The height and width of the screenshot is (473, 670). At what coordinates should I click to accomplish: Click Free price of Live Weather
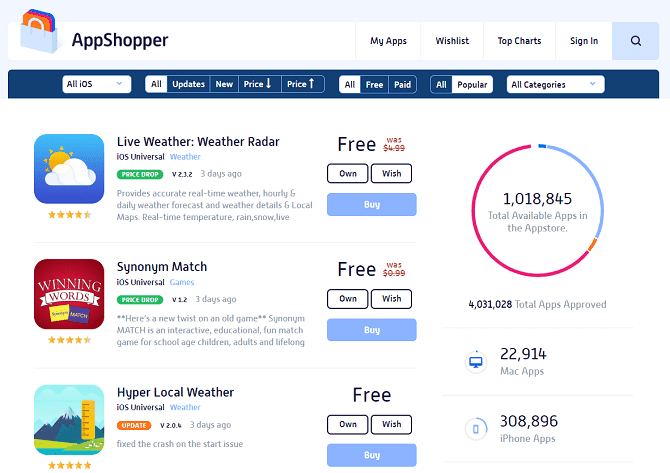pyautogui.click(x=356, y=144)
